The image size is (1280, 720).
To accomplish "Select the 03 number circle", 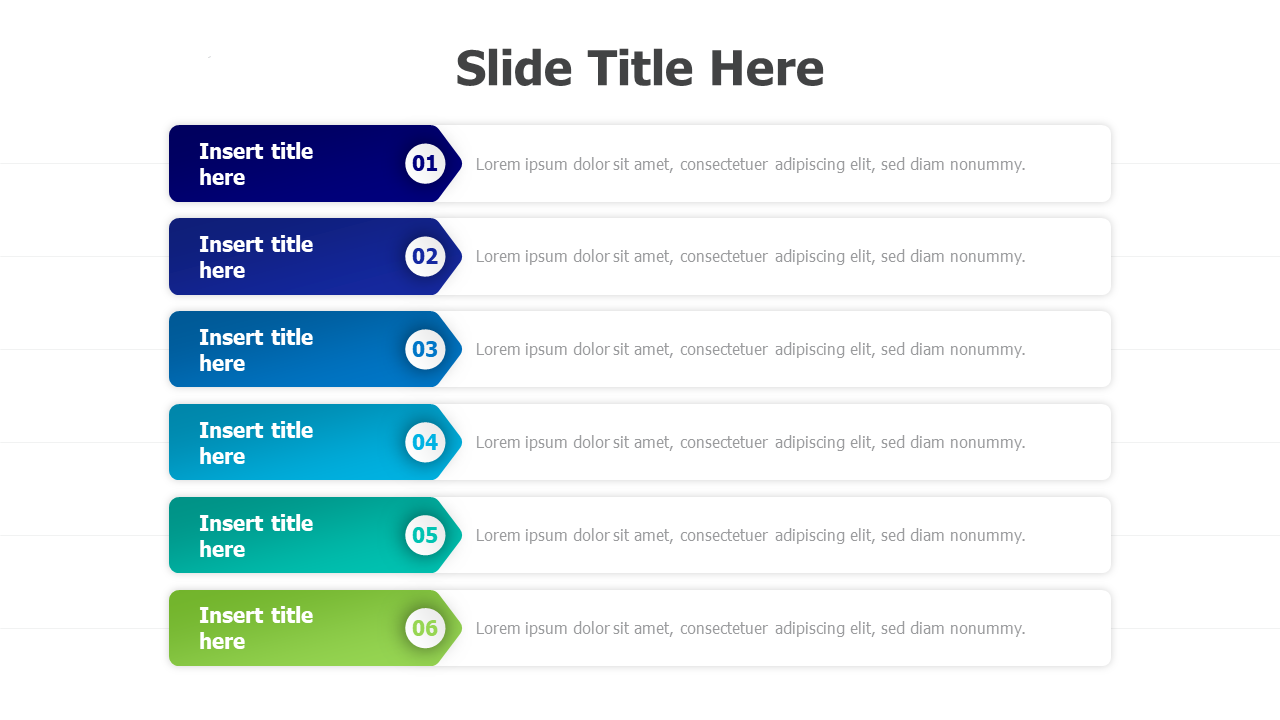I will click(x=425, y=349).
